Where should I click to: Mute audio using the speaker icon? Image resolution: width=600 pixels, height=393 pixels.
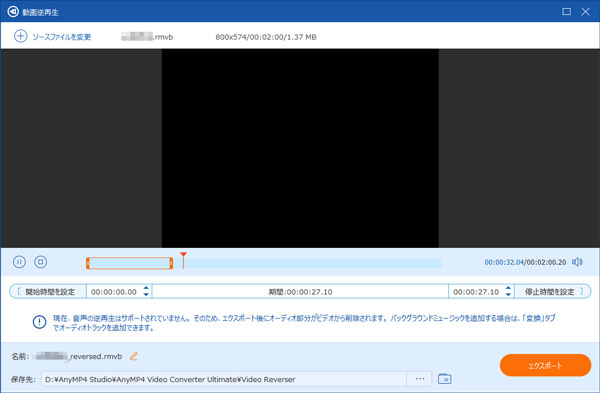[577, 262]
